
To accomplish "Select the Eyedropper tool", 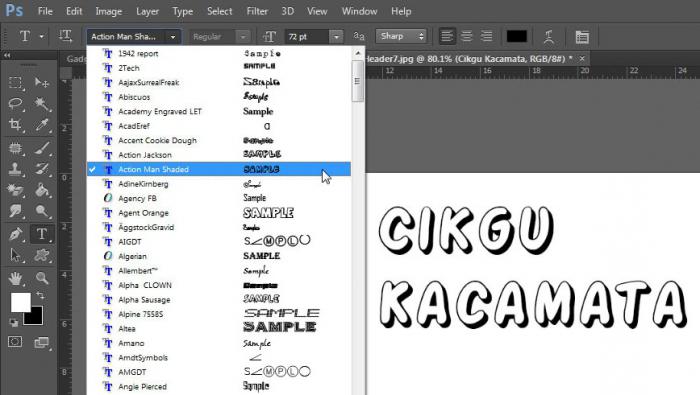I will click(42, 125).
